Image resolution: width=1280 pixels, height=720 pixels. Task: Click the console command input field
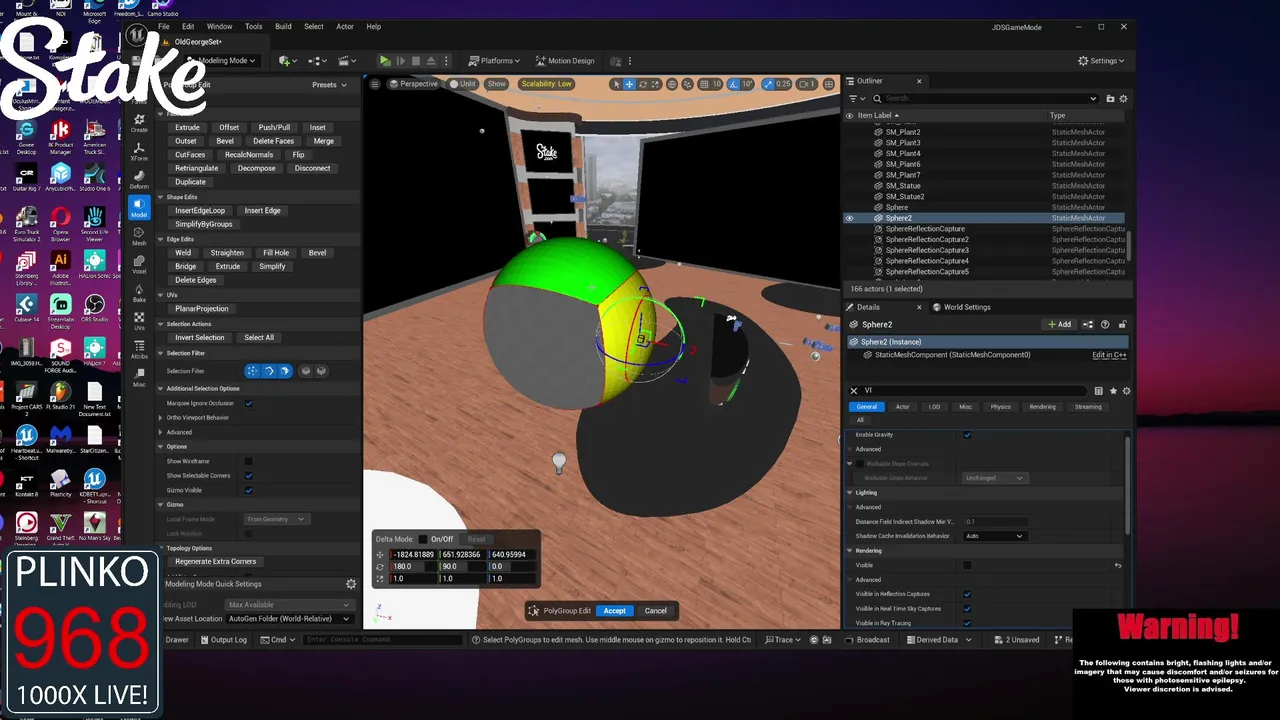[384, 640]
